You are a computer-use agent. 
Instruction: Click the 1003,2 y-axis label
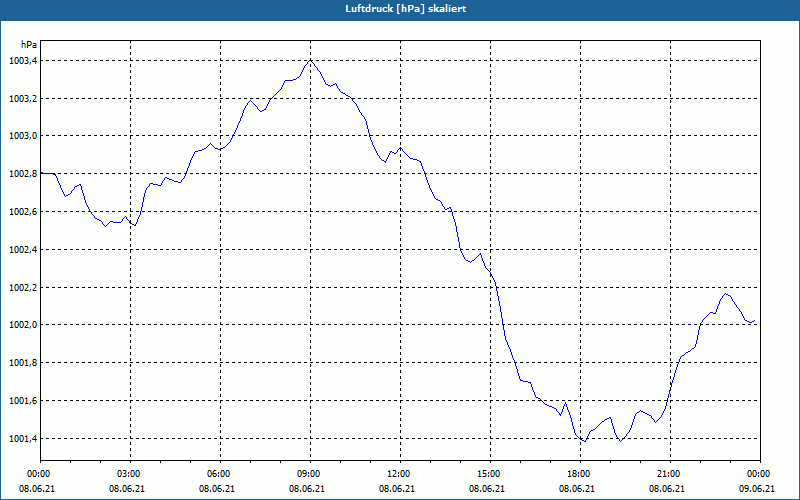[x=23, y=99]
